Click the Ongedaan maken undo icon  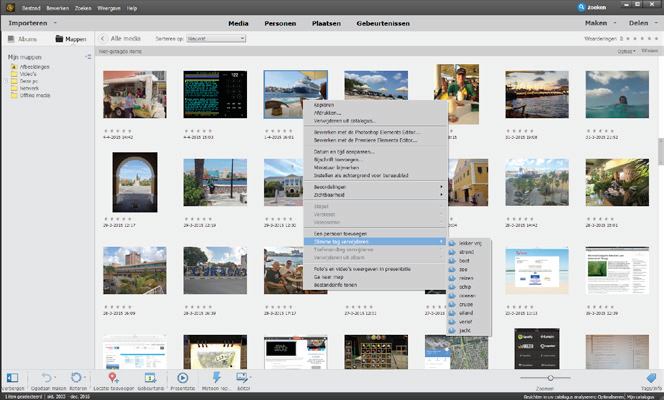[x=45, y=376]
